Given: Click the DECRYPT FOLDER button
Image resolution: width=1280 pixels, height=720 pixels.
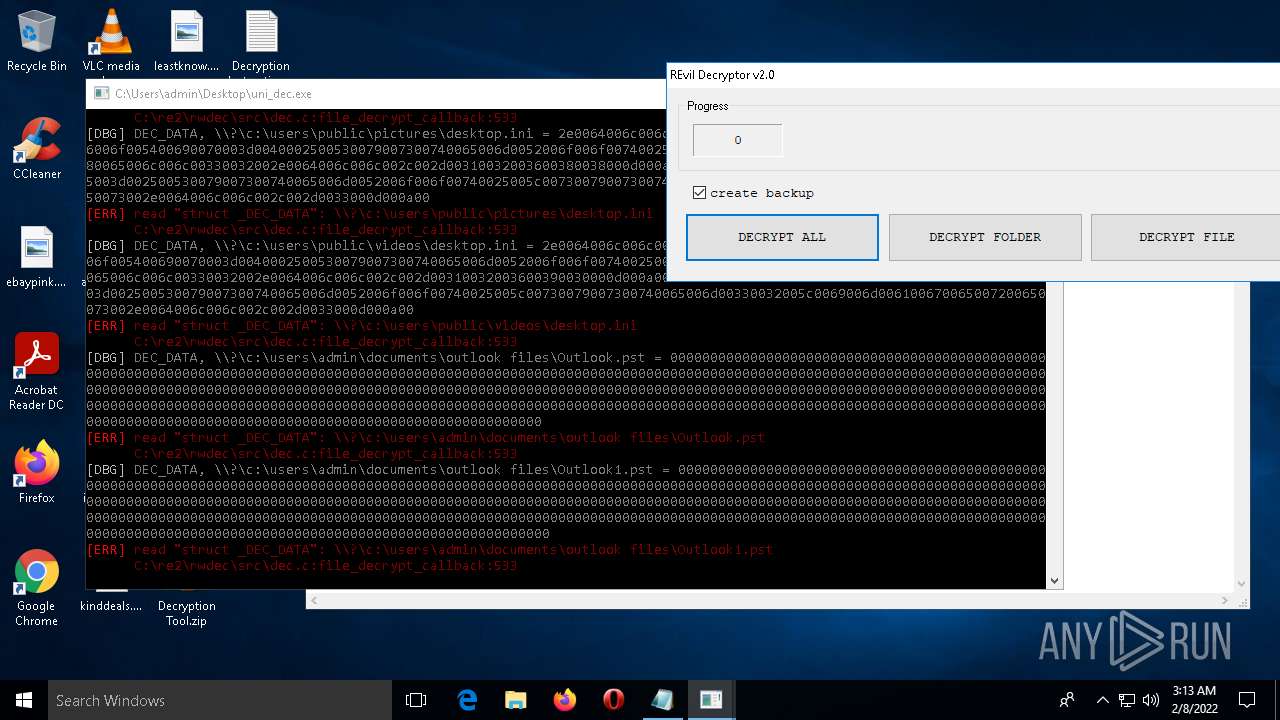Looking at the screenshot, I should pos(985,237).
